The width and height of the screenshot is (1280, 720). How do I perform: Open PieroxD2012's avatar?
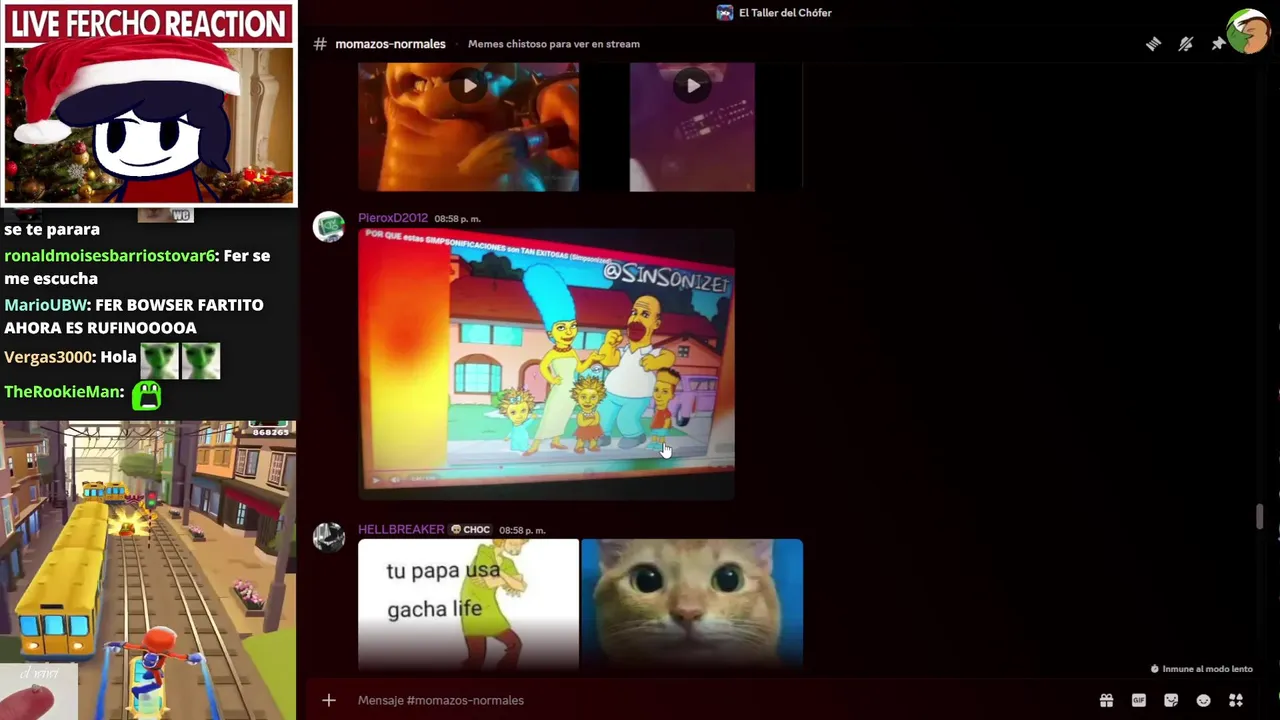329,227
